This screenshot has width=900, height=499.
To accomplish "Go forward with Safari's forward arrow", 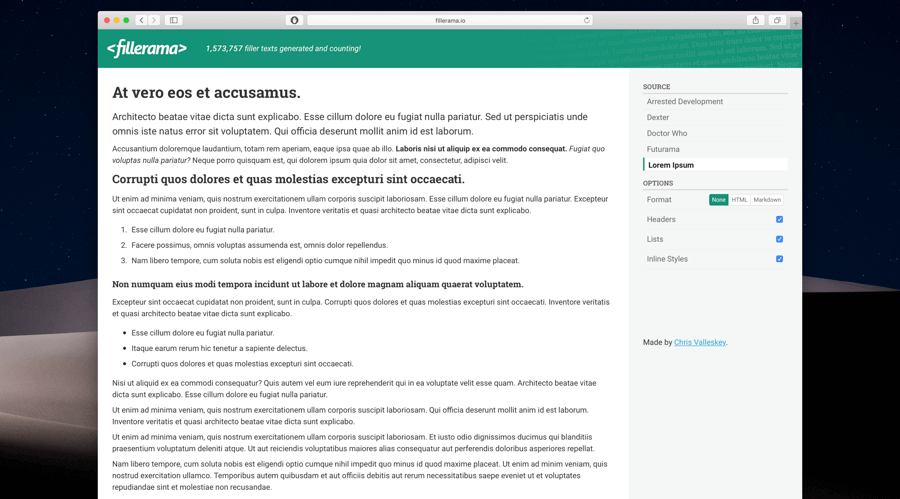I will tap(154, 20).
